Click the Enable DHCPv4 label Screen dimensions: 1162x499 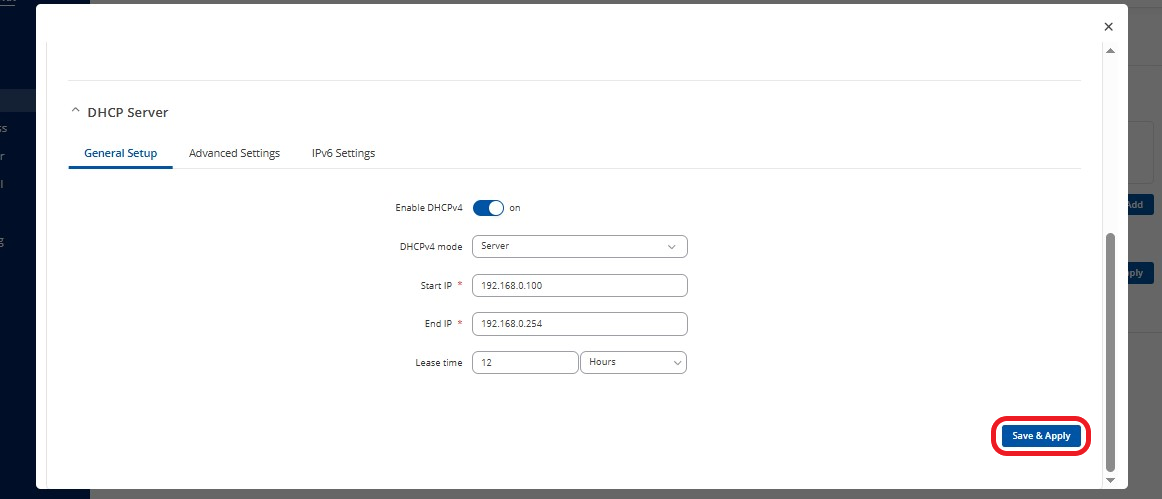coord(429,208)
